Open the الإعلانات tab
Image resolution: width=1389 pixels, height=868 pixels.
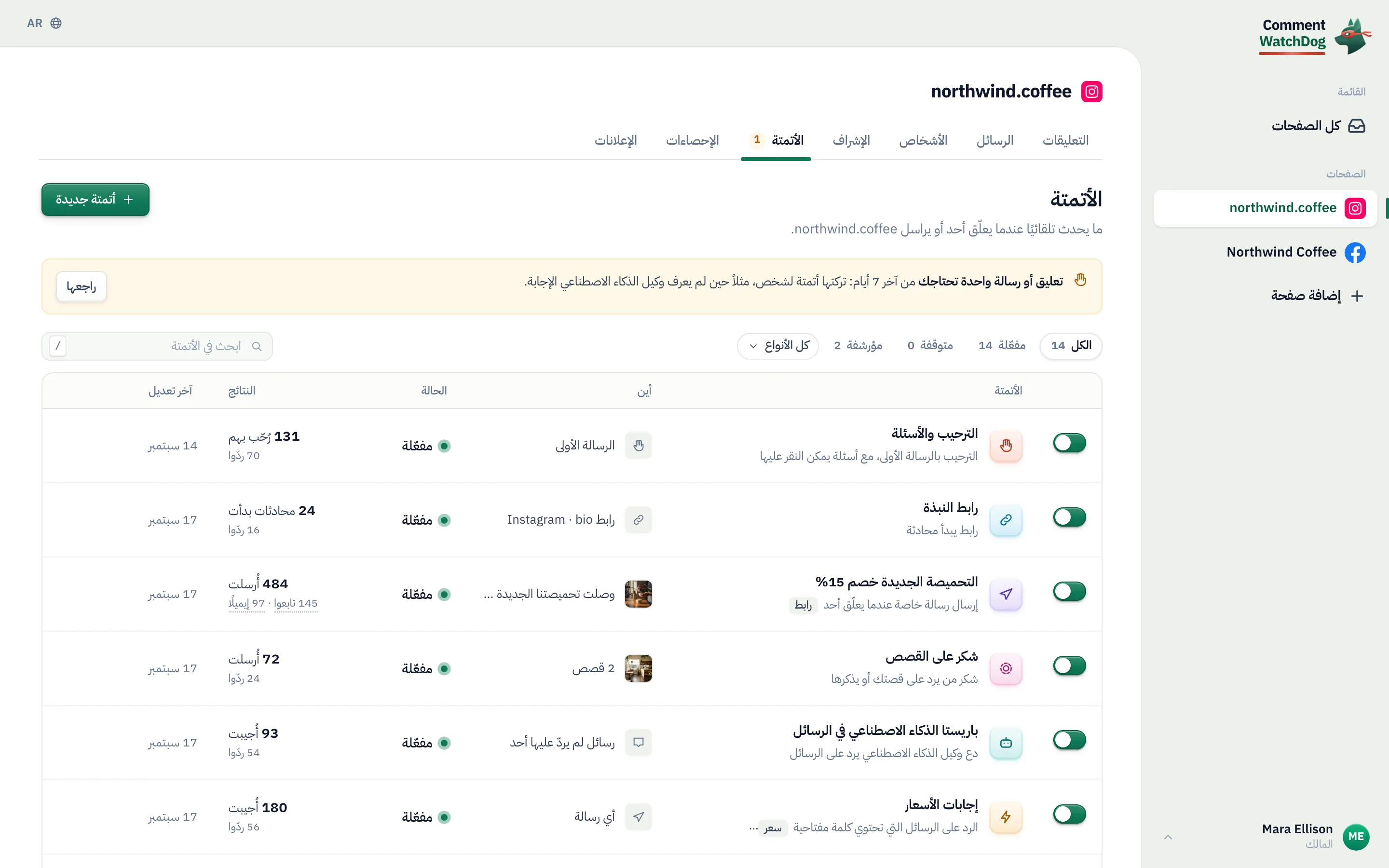click(615, 141)
